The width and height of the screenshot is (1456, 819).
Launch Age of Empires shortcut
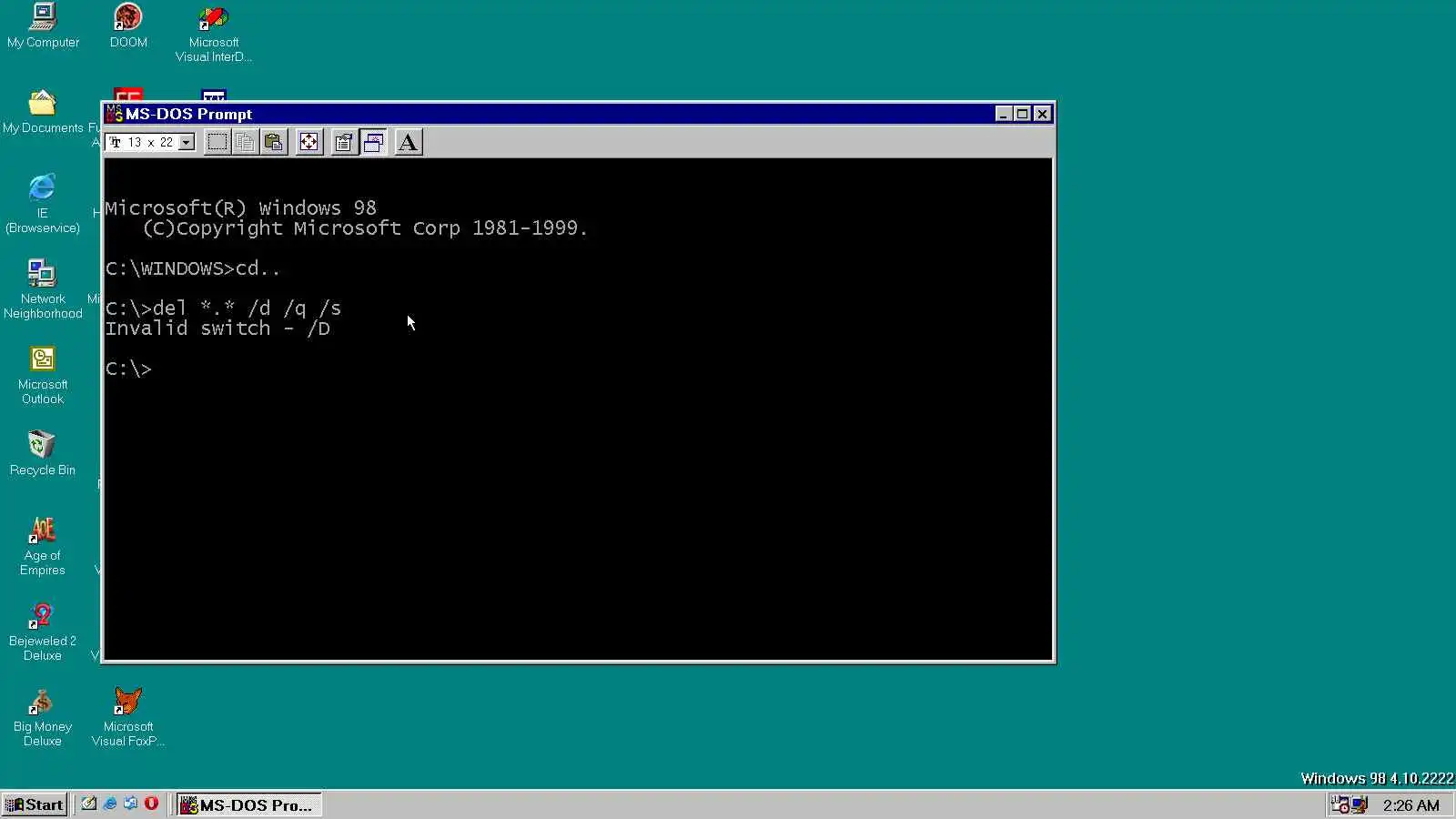(x=43, y=546)
